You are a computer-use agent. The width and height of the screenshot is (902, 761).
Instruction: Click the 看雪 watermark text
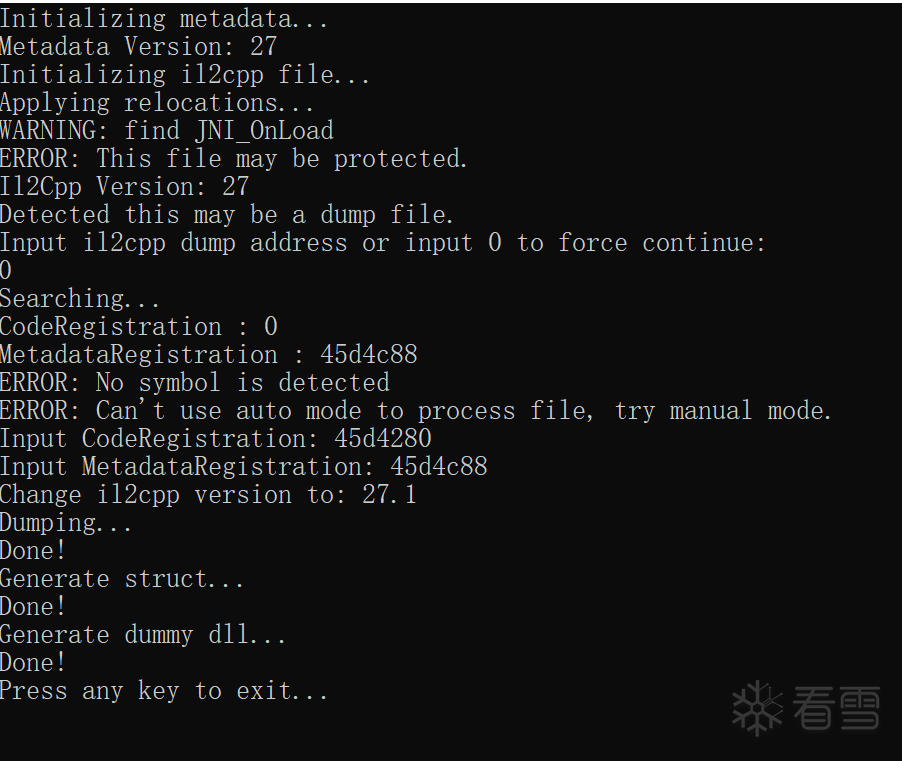pyautogui.click(x=836, y=708)
